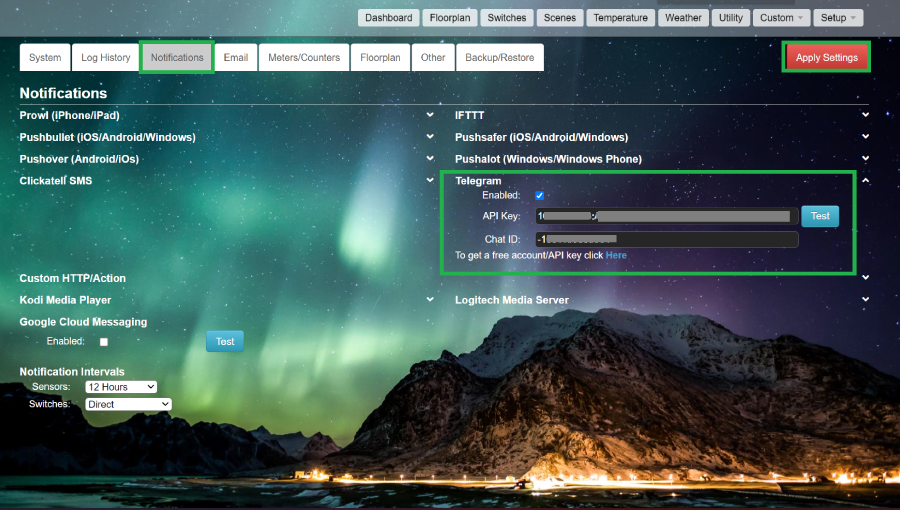Expand the Pushbullet section chevron
This screenshot has height=510, width=900.
click(x=429, y=137)
